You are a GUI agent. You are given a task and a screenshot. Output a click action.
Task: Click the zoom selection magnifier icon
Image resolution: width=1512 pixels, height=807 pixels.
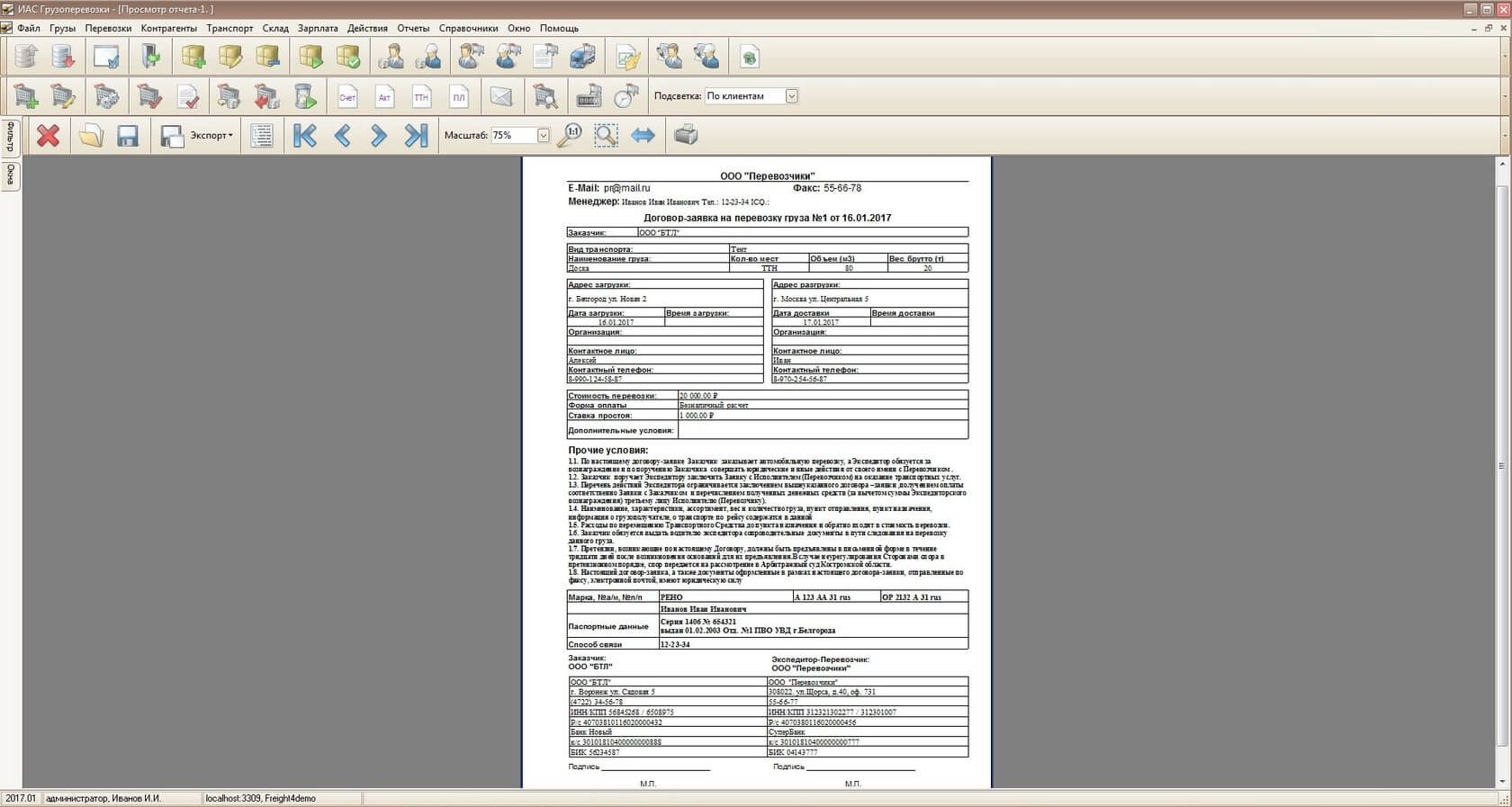click(x=606, y=135)
